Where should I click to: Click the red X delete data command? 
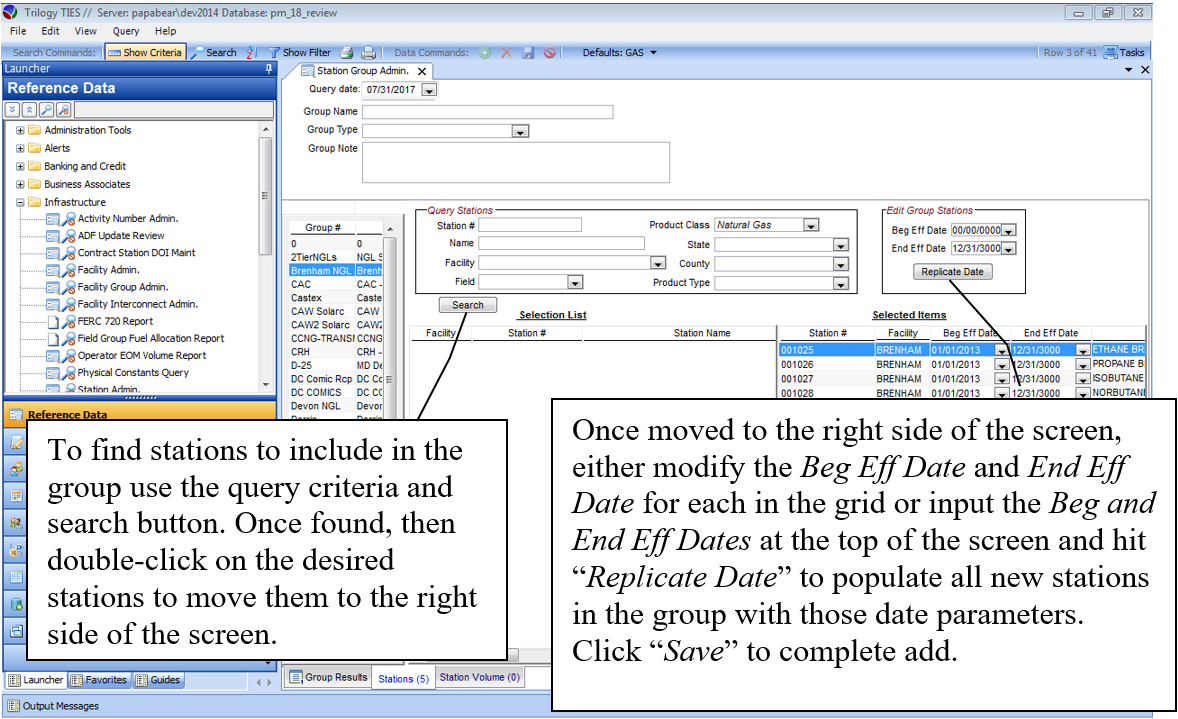point(506,52)
